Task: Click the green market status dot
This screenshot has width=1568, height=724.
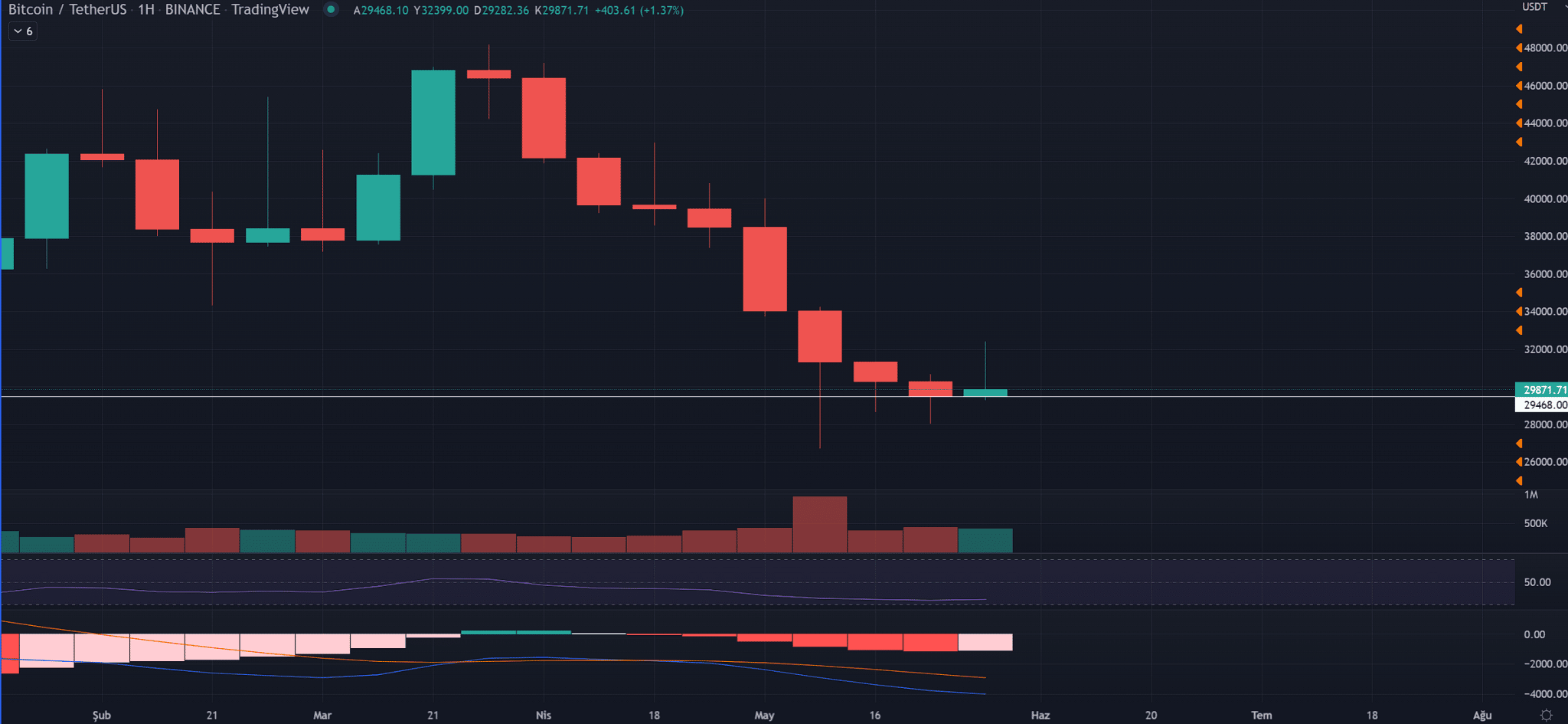Action: (x=331, y=10)
